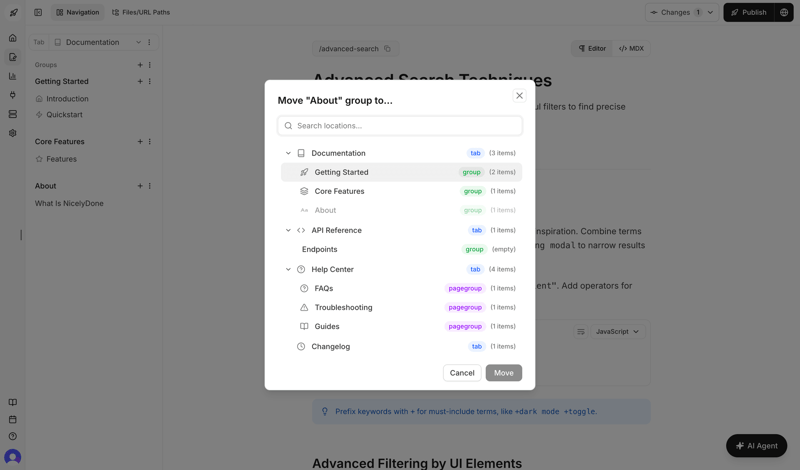
Task: Add page to About group
Action: click(140, 186)
